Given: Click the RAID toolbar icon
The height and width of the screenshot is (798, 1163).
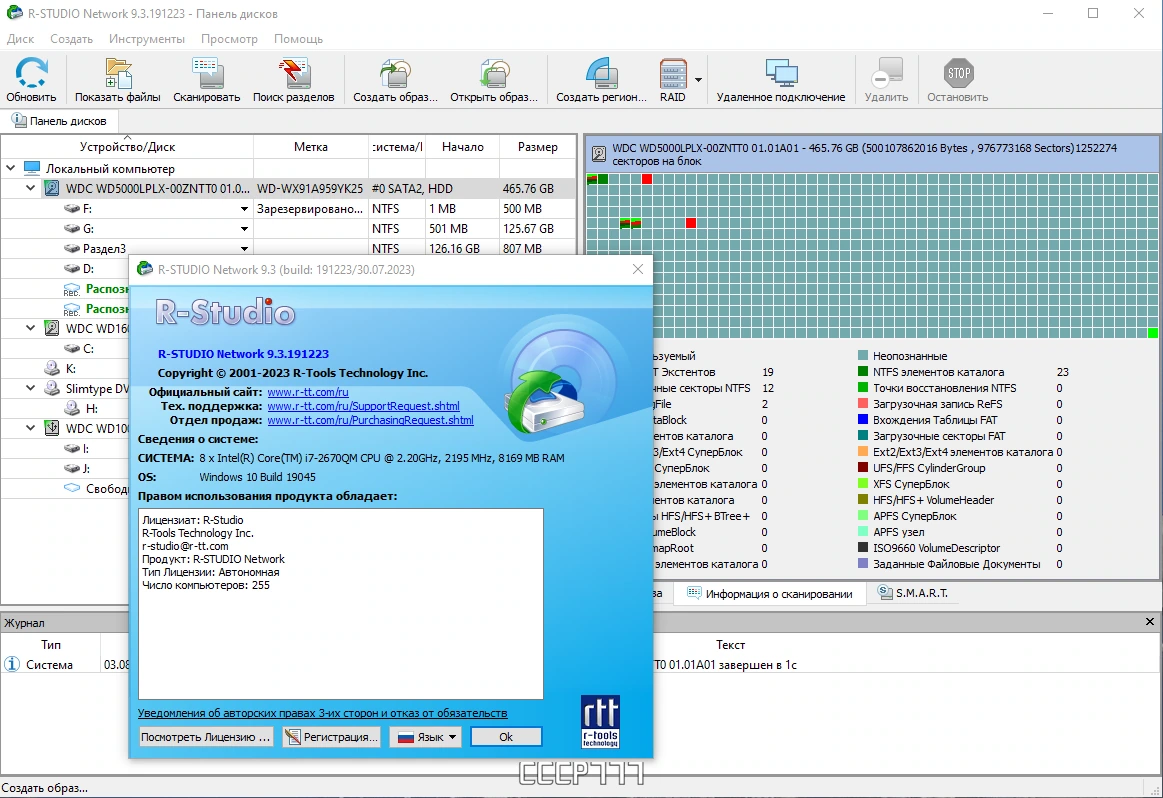Looking at the screenshot, I should coord(673,73).
